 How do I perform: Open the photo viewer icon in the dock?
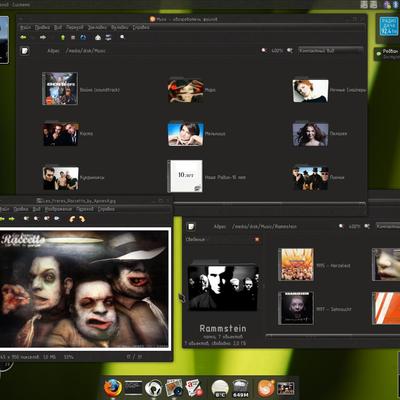(x=174, y=388)
